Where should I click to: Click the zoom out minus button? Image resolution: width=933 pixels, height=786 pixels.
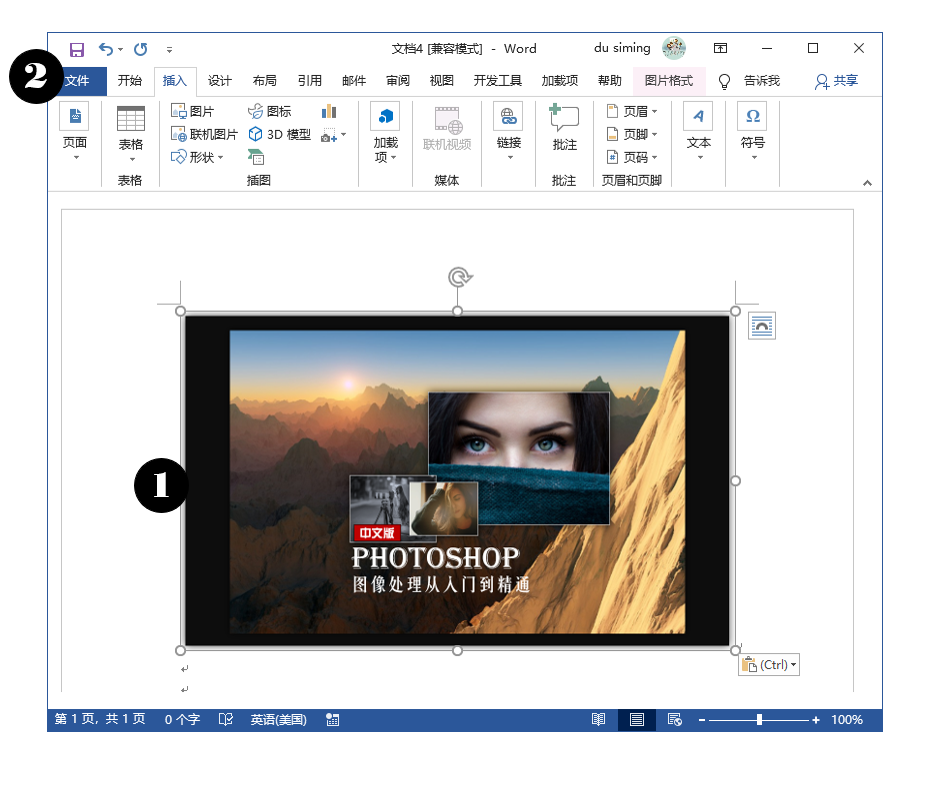pyautogui.click(x=702, y=720)
